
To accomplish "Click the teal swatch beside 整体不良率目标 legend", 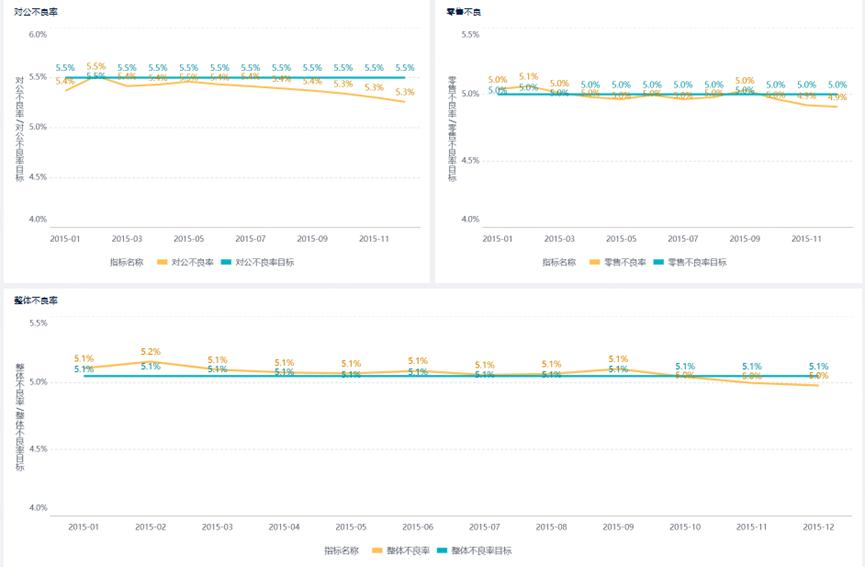I will coord(443,550).
